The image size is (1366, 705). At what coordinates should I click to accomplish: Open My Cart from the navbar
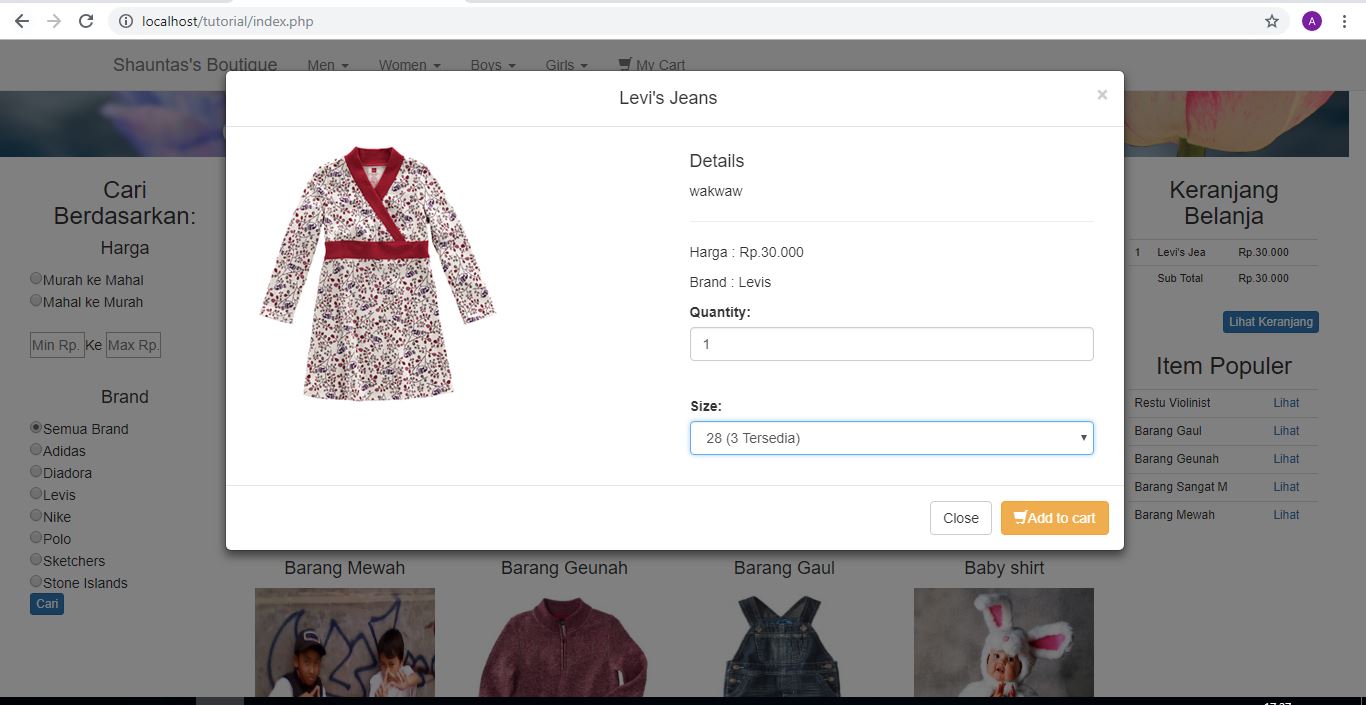click(x=652, y=65)
